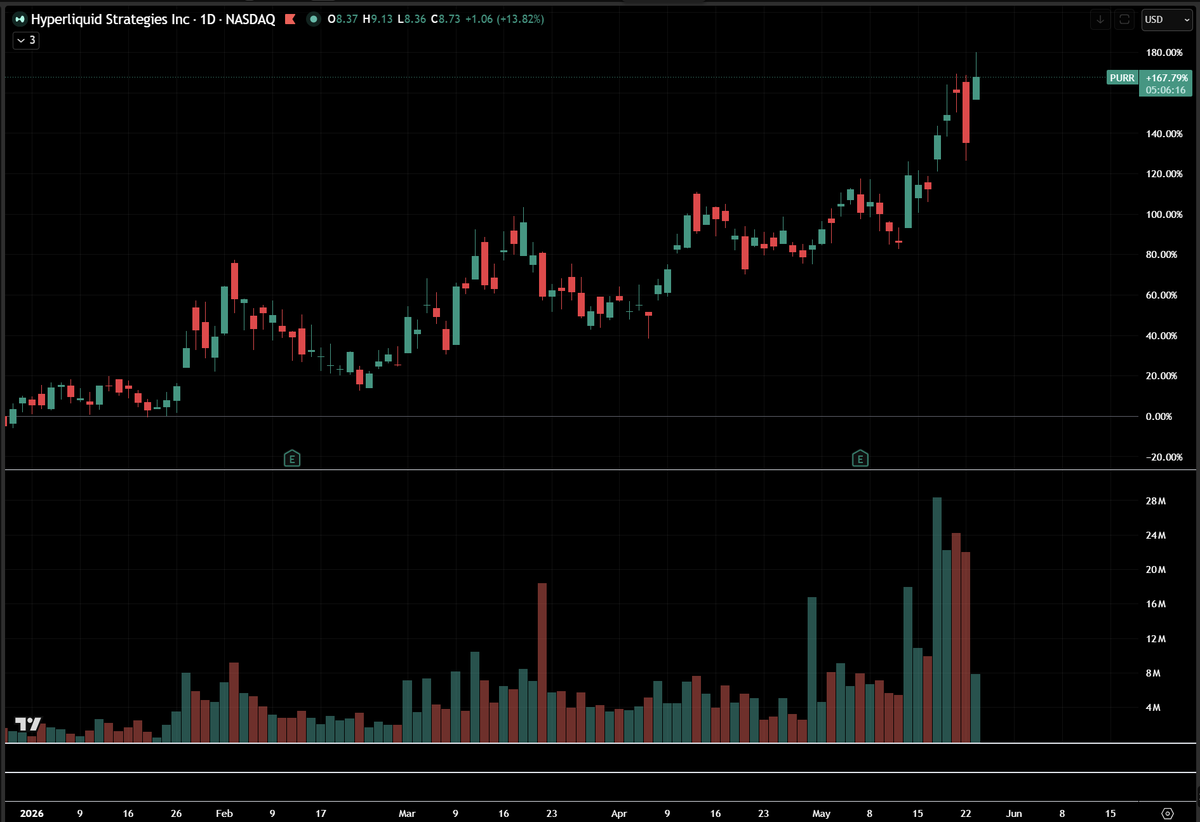Click the Jun label on time axis

tap(1013, 814)
